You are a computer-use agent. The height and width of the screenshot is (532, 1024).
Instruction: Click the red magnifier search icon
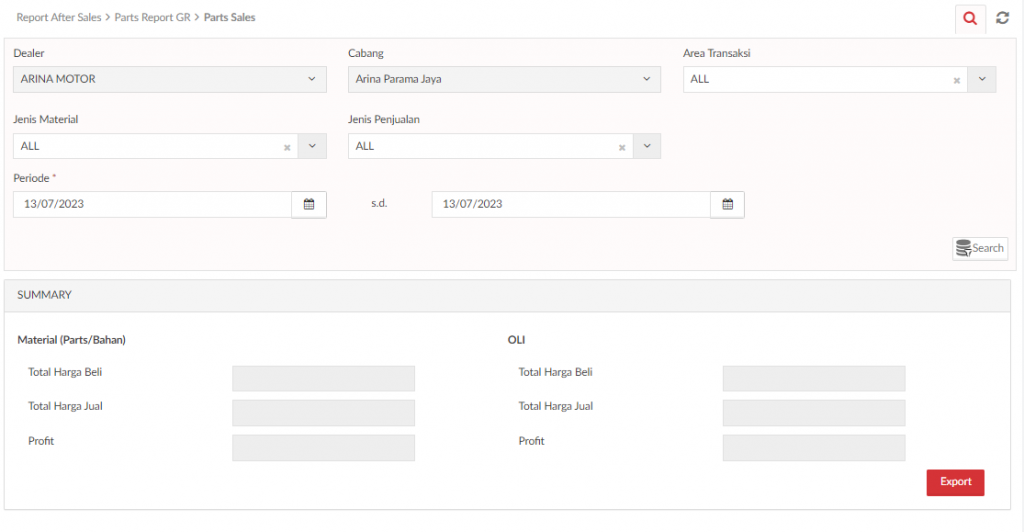970,18
